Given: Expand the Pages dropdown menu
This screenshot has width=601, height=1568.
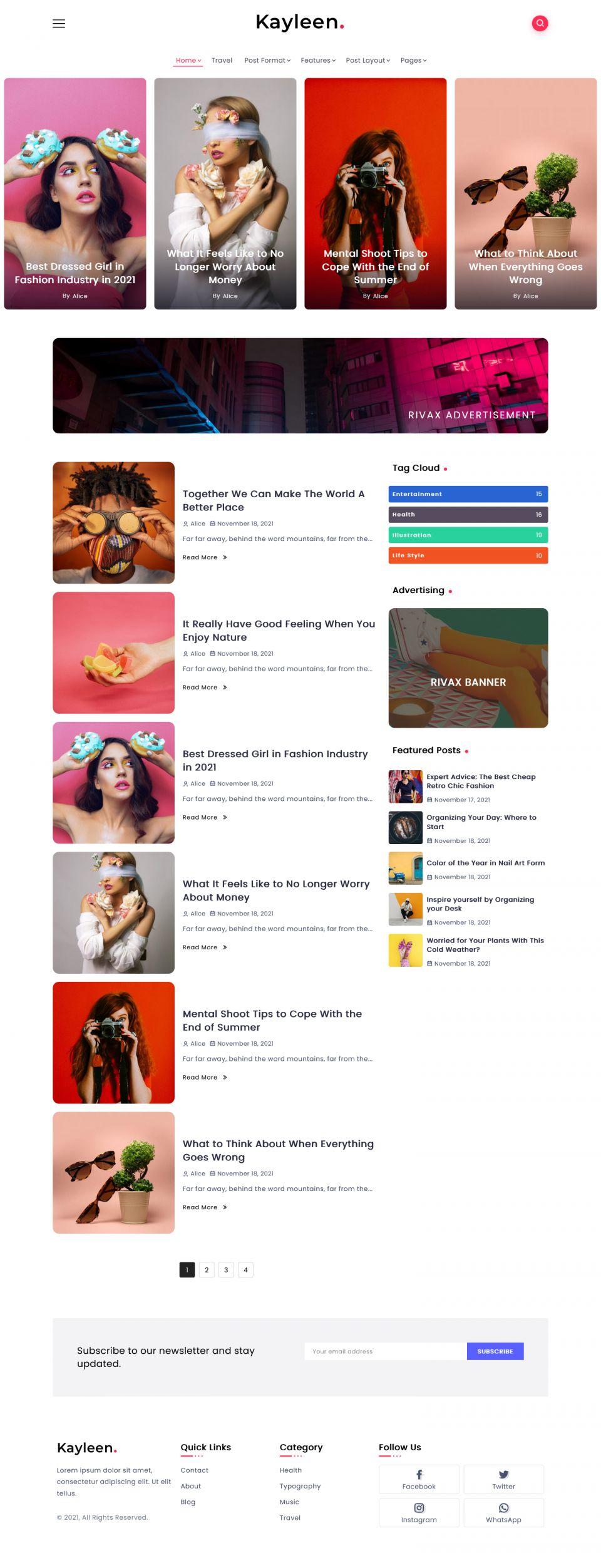Looking at the screenshot, I should (x=413, y=60).
